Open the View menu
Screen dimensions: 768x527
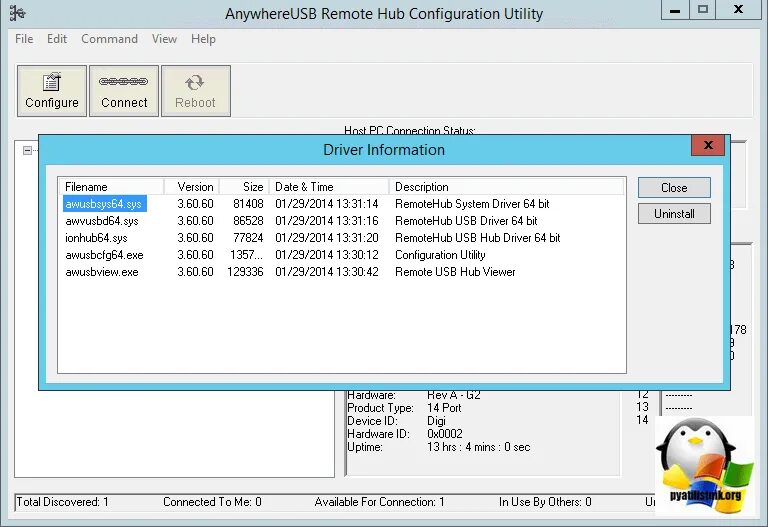coord(164,39)
